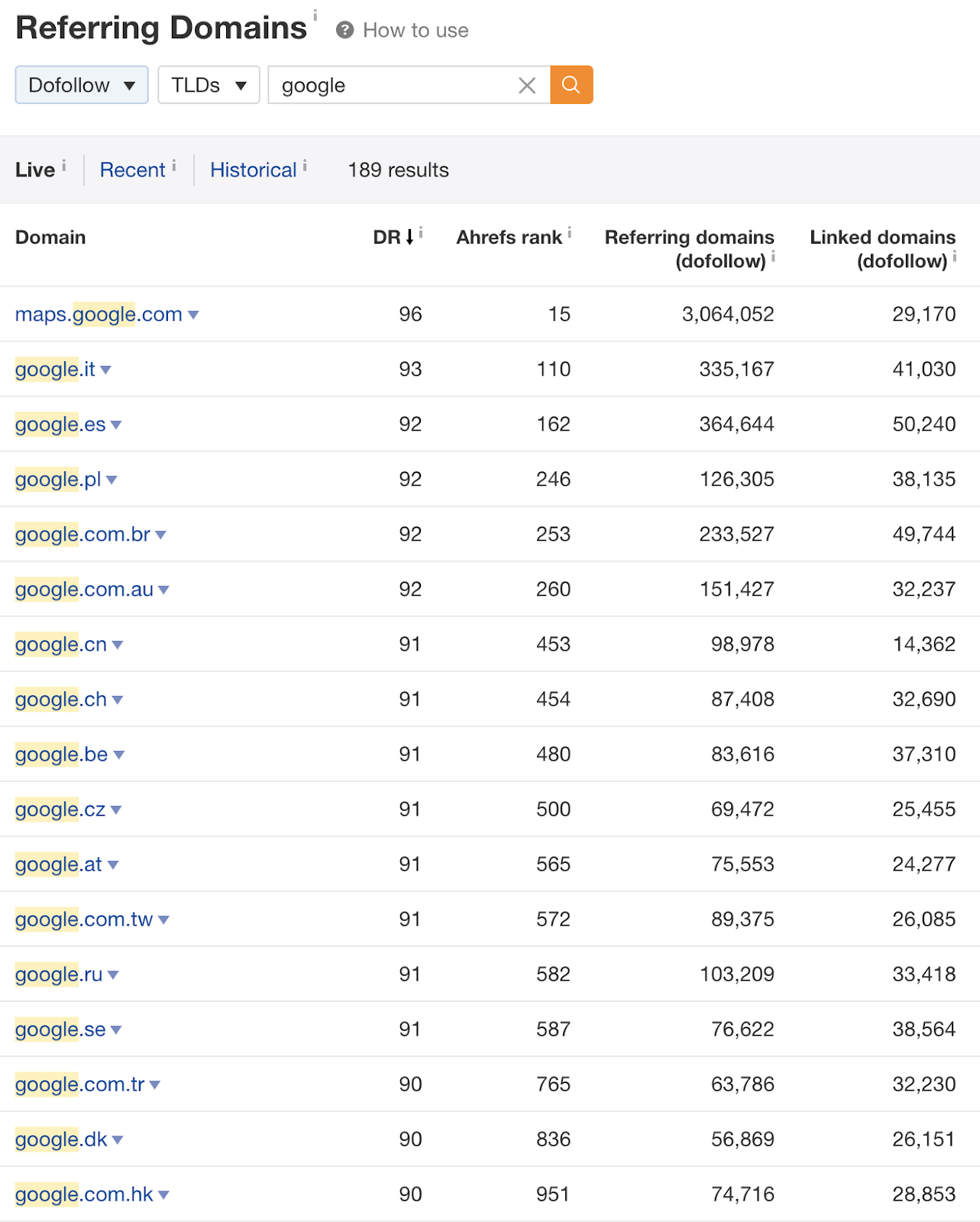This screenshot has height=1222, width=980.
Task: Clear the google search text
Action: tap(527, 86)
